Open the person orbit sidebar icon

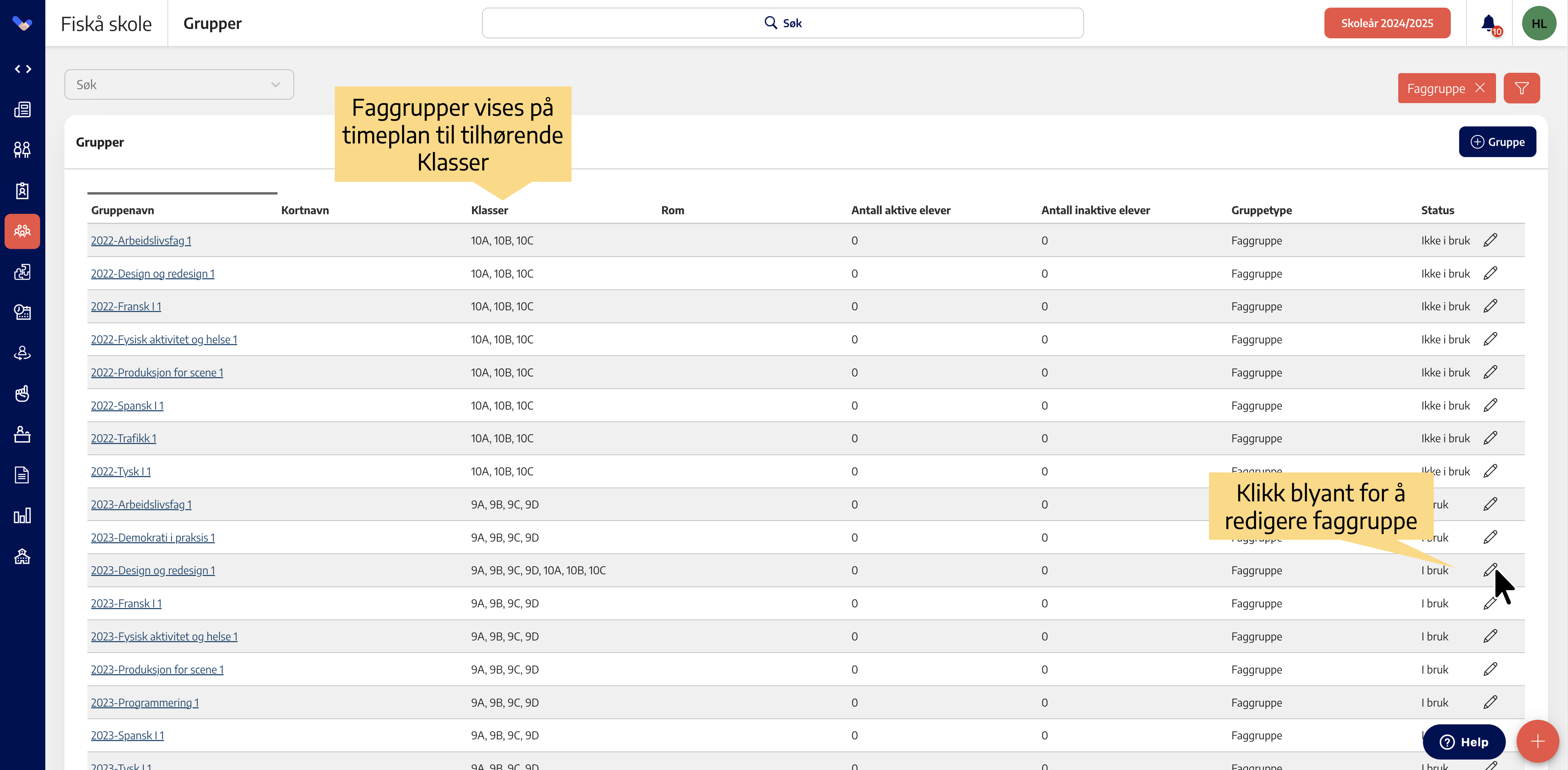point(23,353)
